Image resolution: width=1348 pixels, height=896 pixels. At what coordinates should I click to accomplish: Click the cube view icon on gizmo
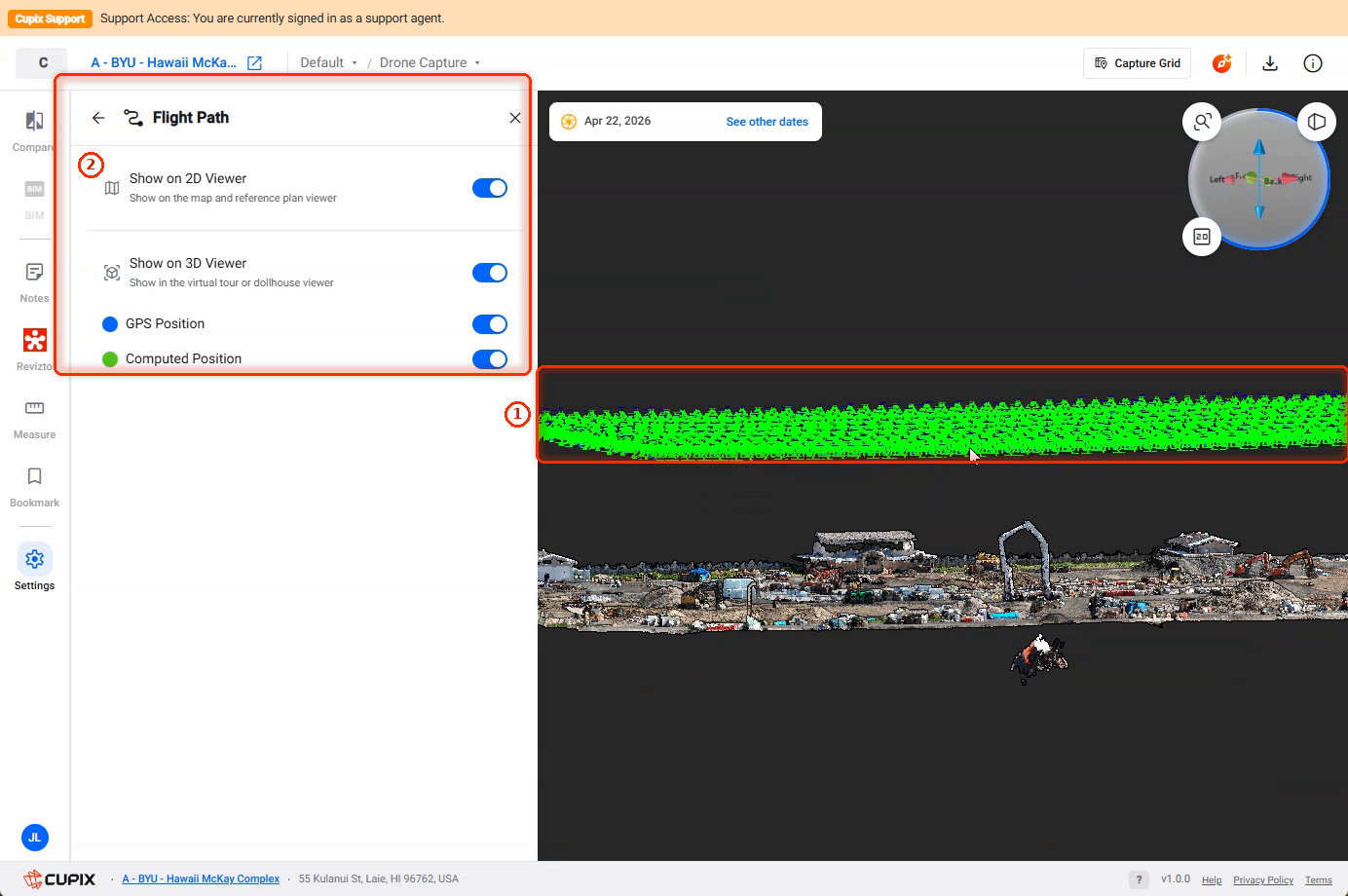(x=1317, y=122)
